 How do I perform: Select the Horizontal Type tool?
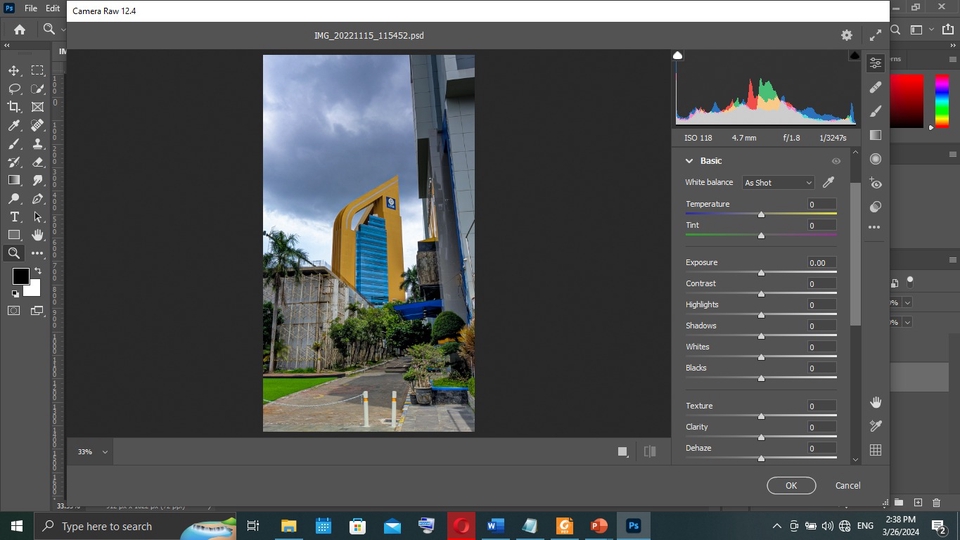(x=13, y=217)
